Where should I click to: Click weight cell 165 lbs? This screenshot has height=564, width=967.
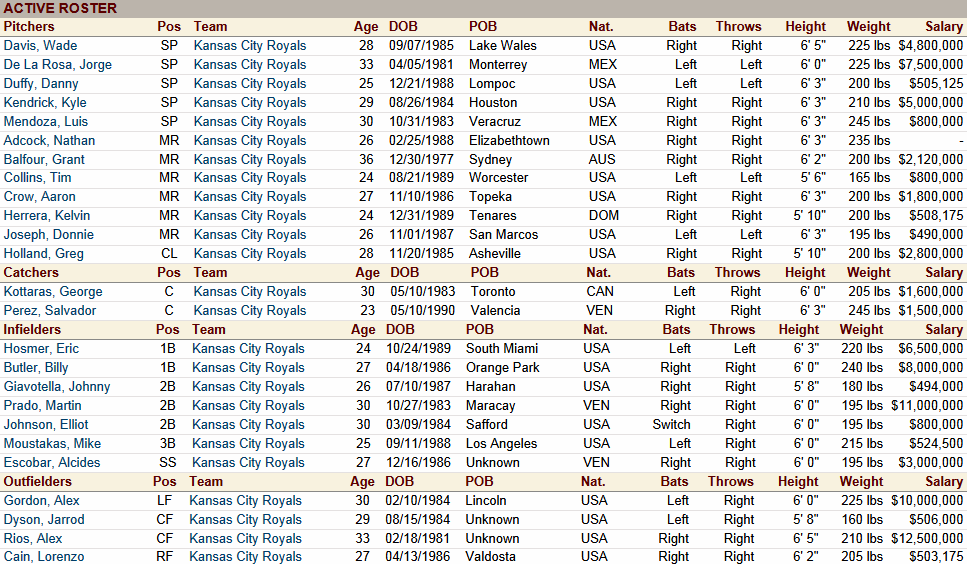coord(869,178)
